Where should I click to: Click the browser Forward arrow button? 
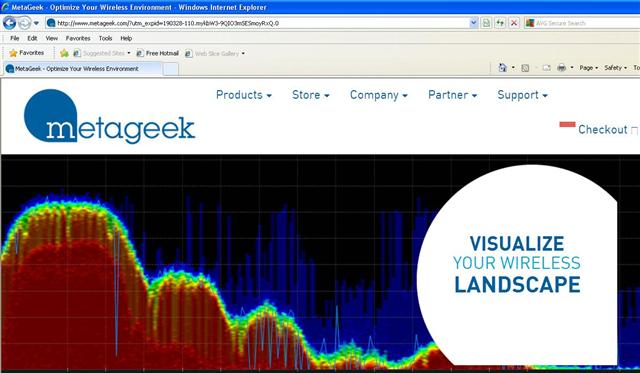[24, 23]
